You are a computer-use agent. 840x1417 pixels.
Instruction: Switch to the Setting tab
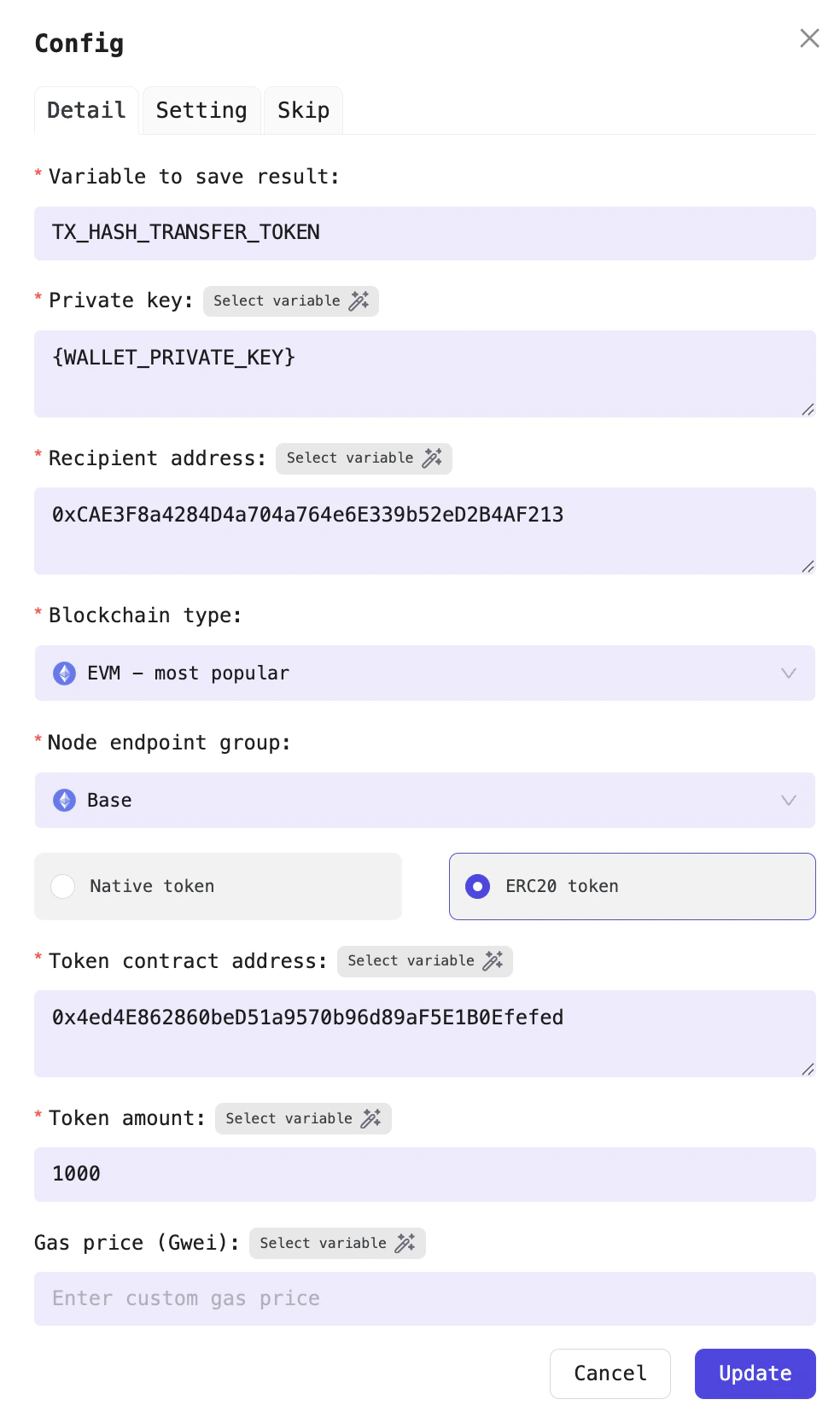201,110
